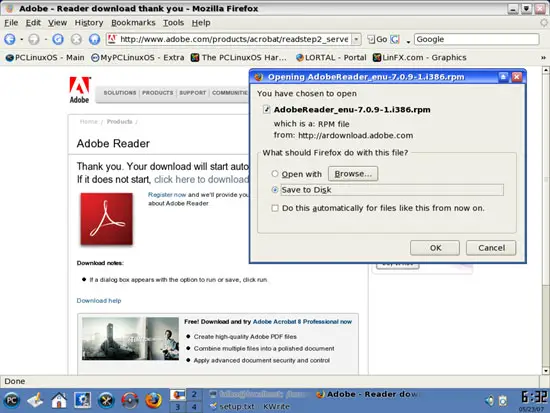The height and width of the screenshot is (413, 550).
Task: Click the shade button on the dialog title bar
Action: [x=503, y=77]
